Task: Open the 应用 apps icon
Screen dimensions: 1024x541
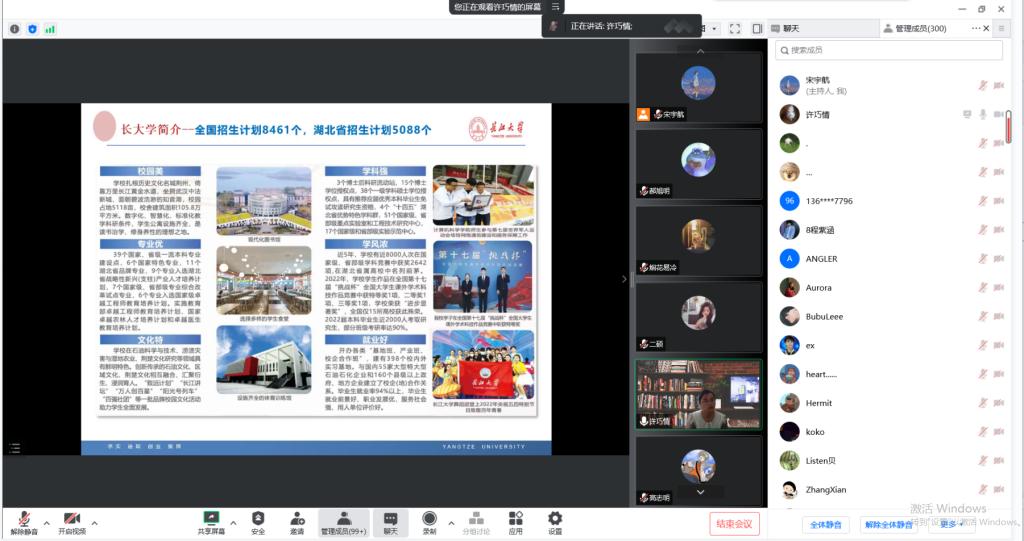Action: (x=515, y=518)
